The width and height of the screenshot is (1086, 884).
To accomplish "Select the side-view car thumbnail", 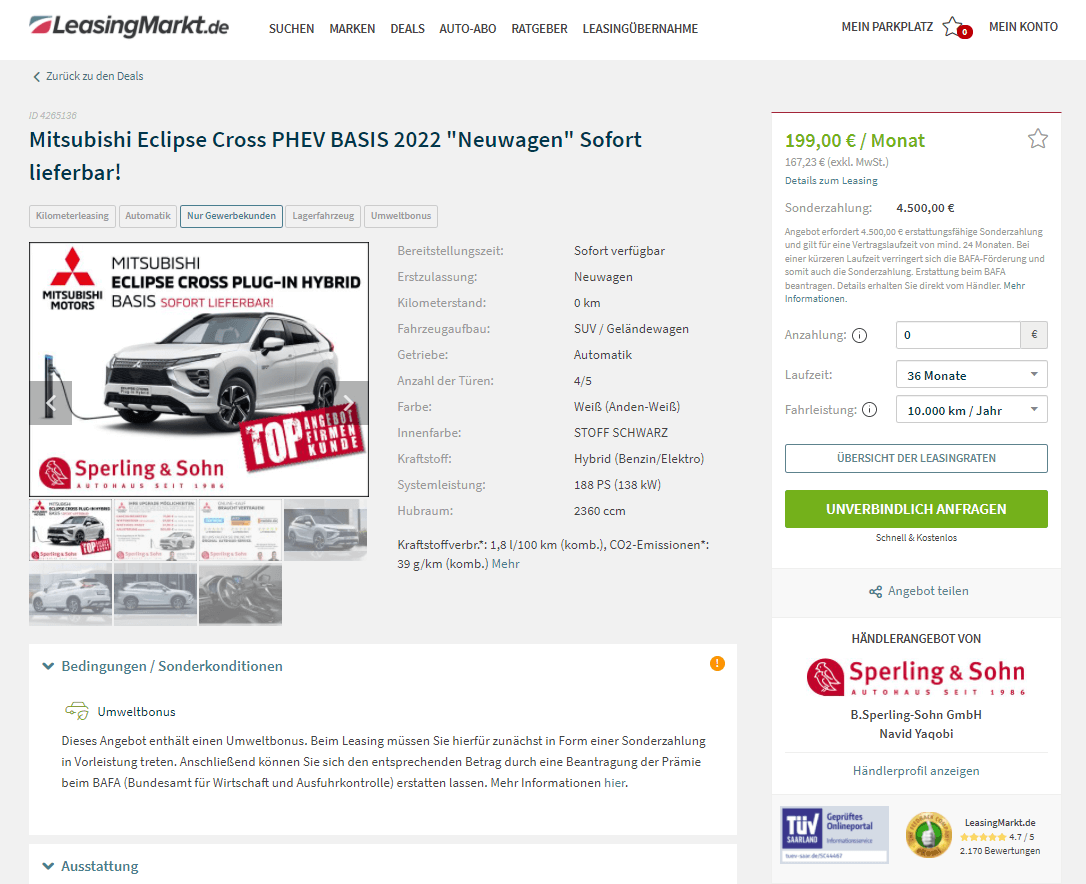I will coord(155,594).
